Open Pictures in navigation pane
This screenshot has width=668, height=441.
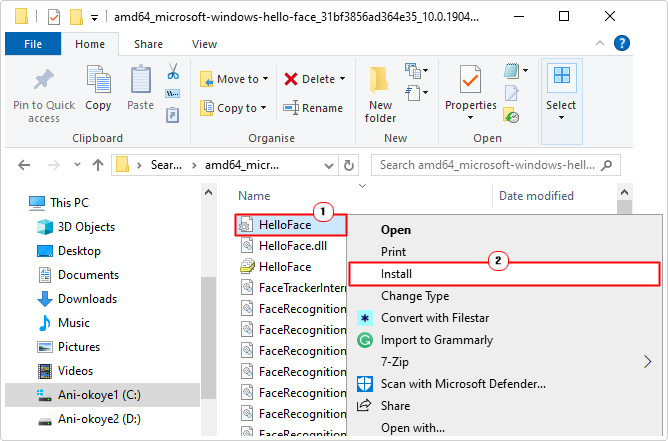pyautogui.click(x=68, y=347)
